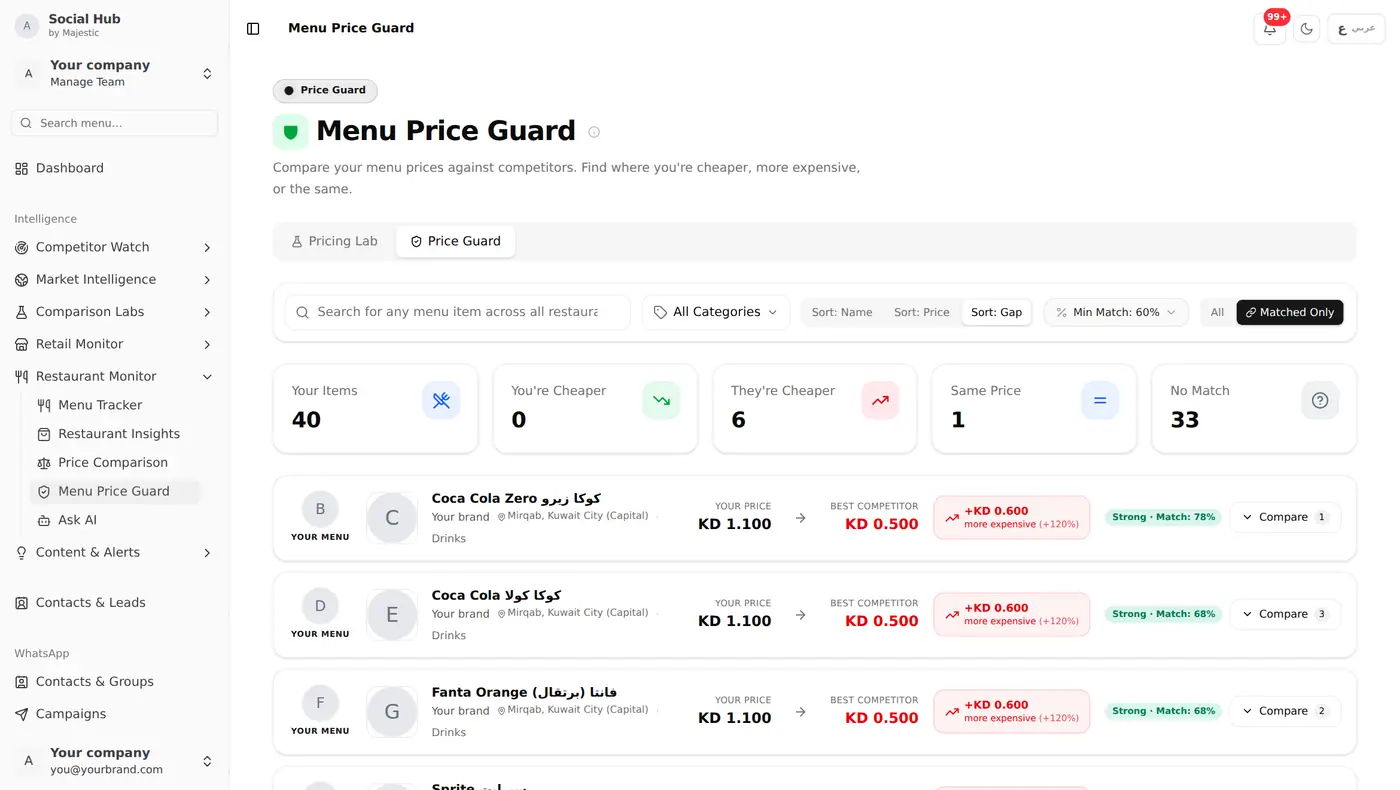1400x790 pixels.
Task: Click the Strong Match 78% badge
Action: 1163,517
